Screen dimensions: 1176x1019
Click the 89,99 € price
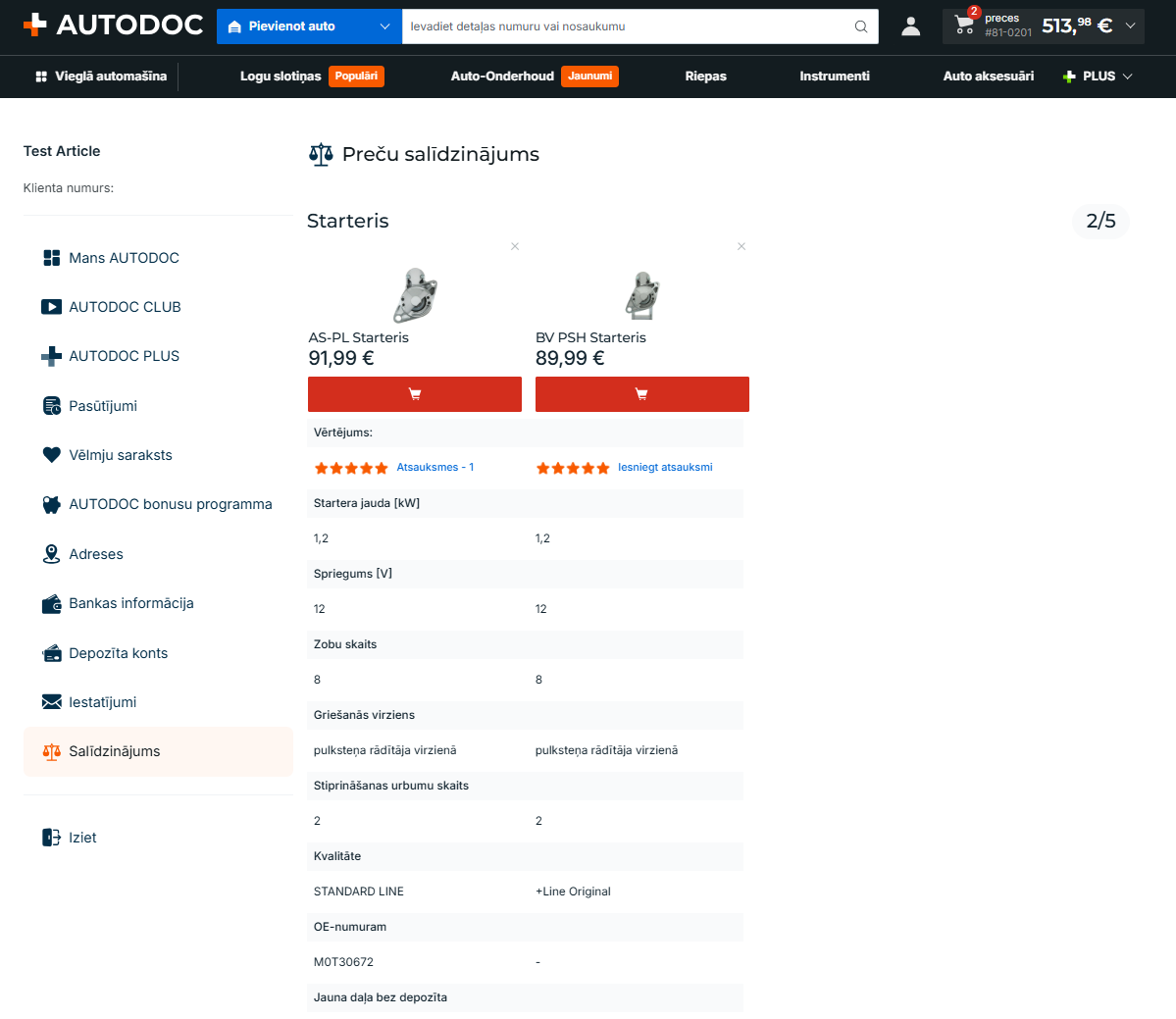[570, 358]
